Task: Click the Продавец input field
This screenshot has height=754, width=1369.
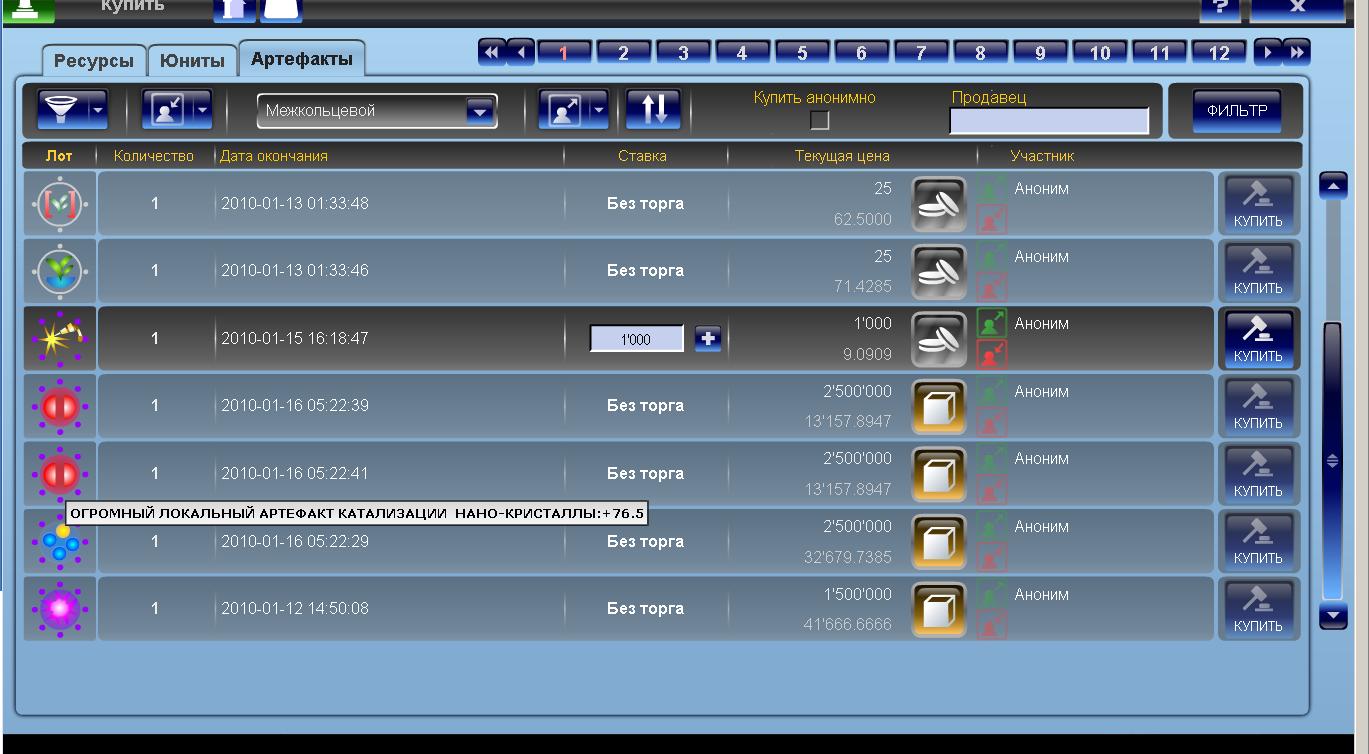Action: tap(1049, 121)
